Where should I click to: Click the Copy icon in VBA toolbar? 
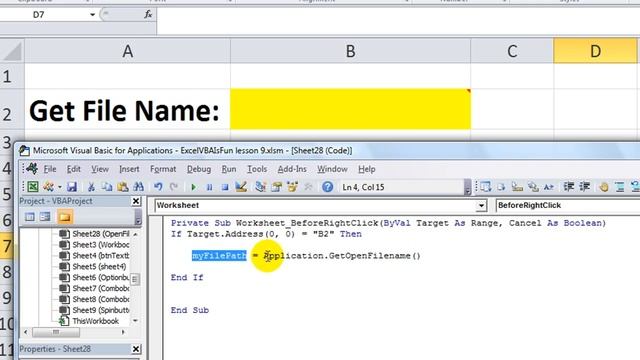coord(107,187)
